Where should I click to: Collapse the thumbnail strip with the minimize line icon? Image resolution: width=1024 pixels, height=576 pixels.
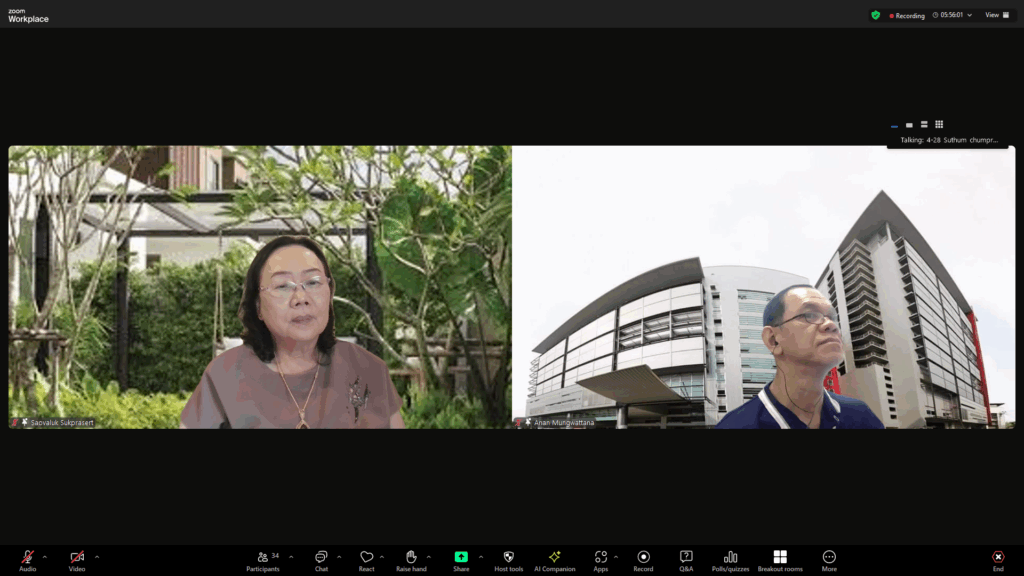(895, 126)
